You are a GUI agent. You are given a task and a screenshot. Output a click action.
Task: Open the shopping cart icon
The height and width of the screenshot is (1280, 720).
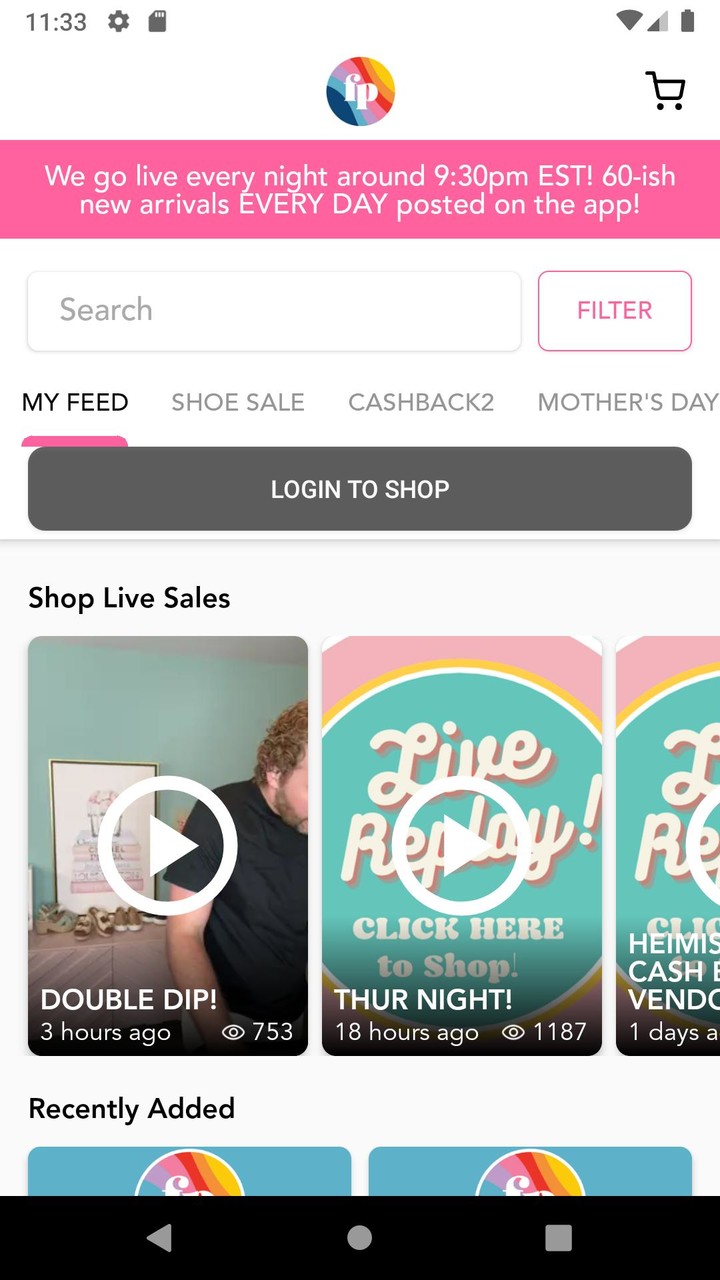pos(665,91)
